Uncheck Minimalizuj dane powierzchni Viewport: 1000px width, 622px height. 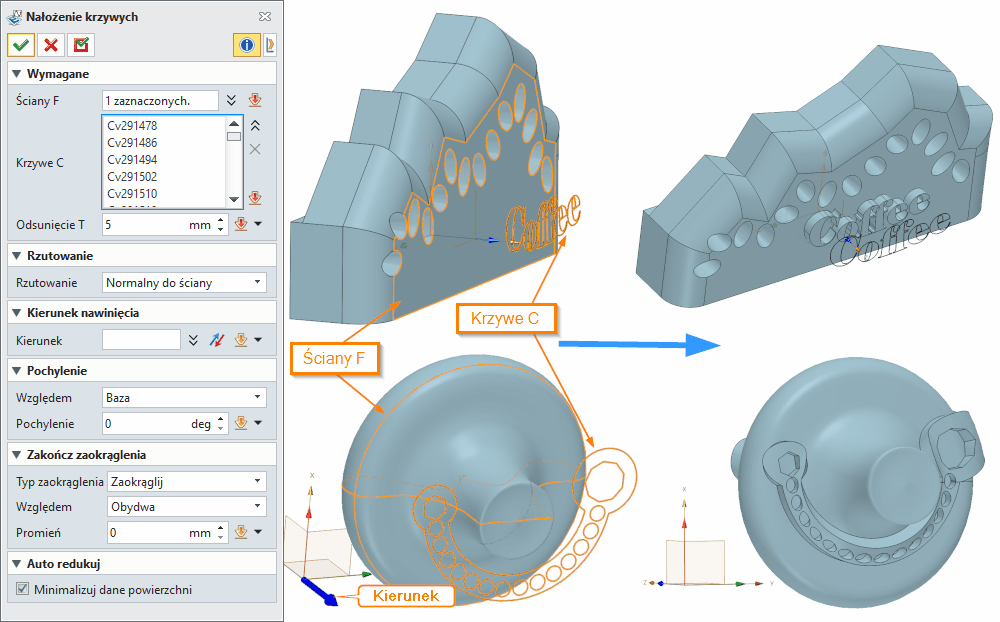pyautogui.click(x=22, y=587)
